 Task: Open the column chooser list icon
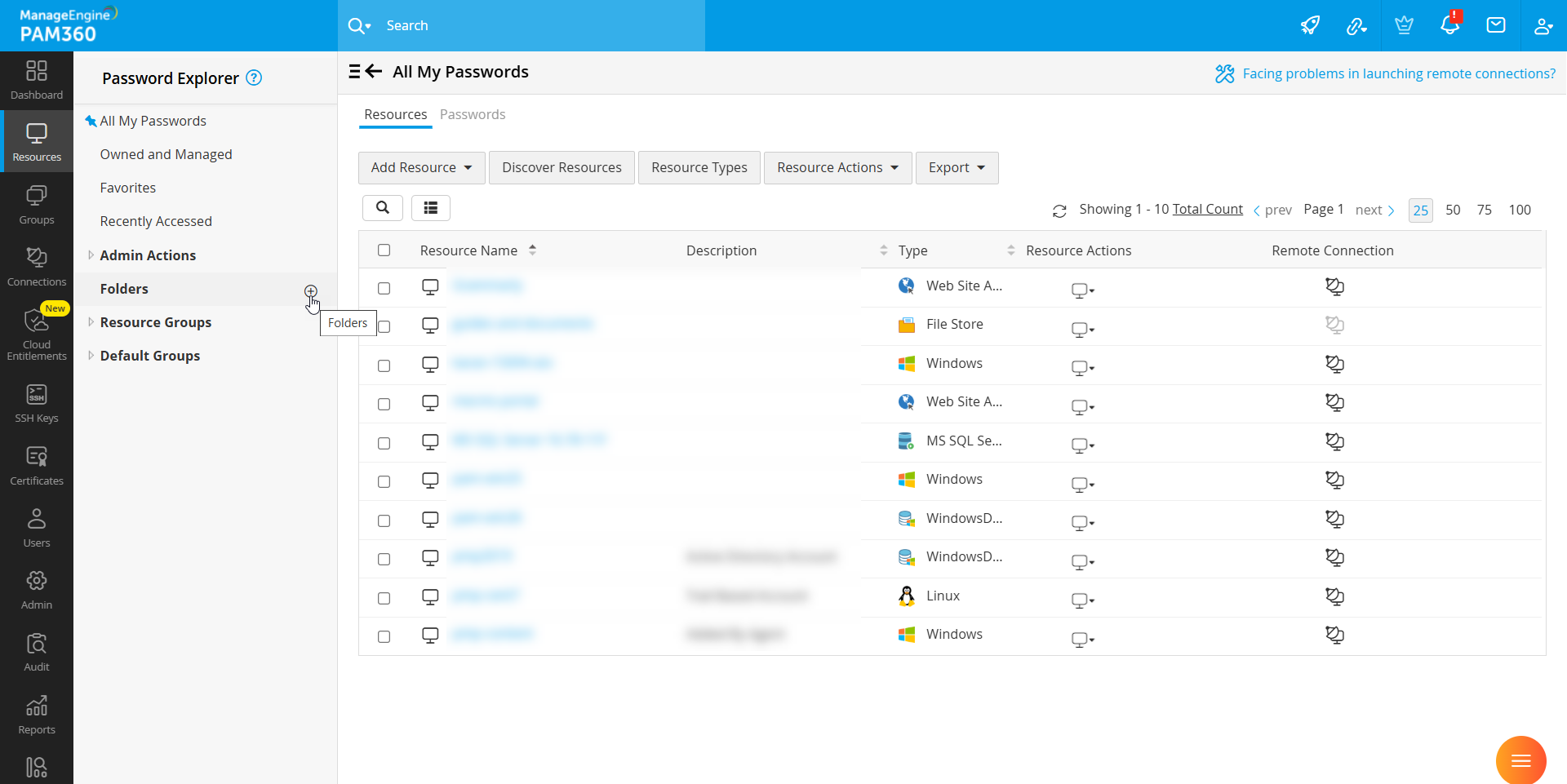pyautogui.click(x=431, y=208)
